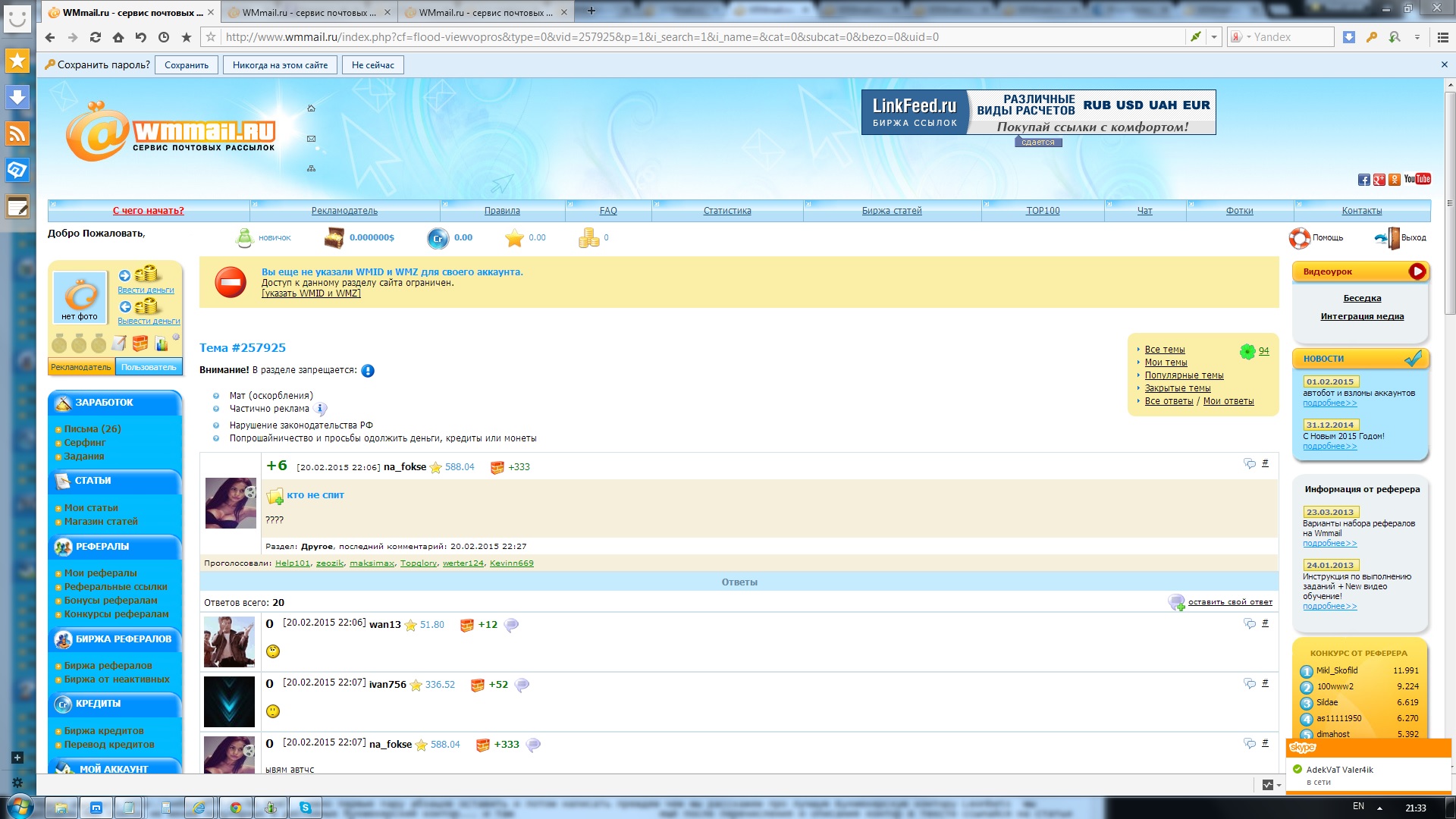1456x819 pixels.
Task: Play the Видеоурок video button
Action: coord(1417,271)
